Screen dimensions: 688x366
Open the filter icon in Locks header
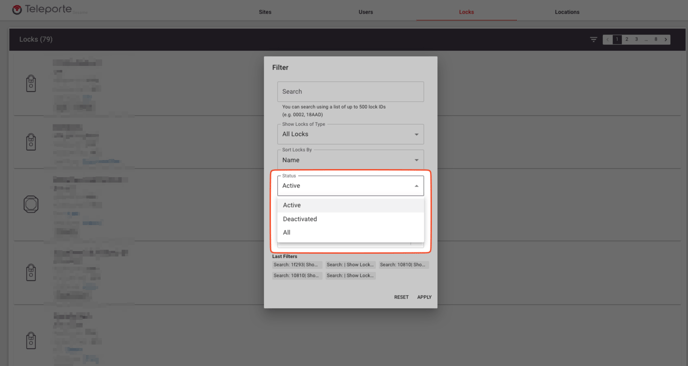(x=593, y=39)
